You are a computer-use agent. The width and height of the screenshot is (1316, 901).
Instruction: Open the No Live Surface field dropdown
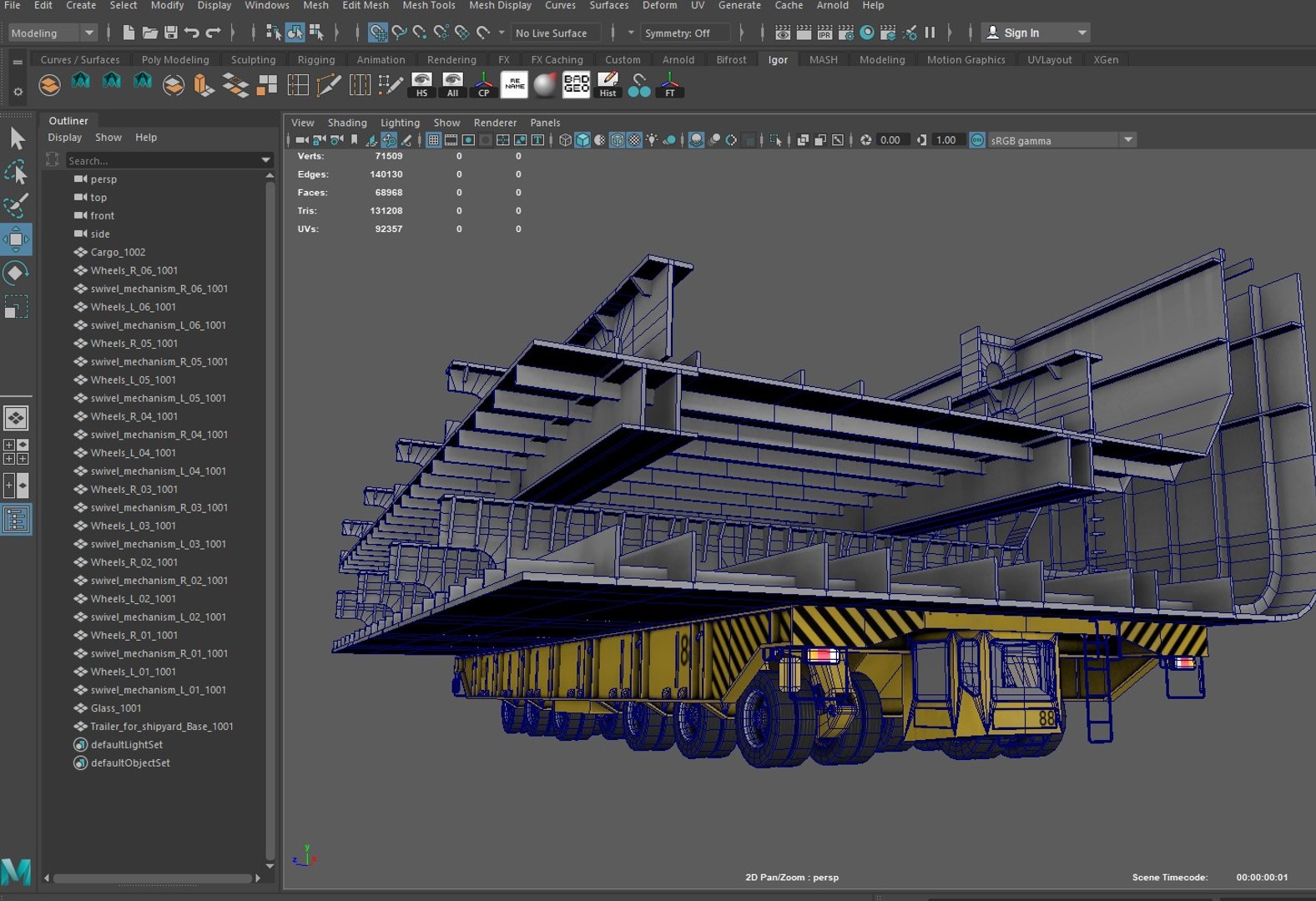556,33
